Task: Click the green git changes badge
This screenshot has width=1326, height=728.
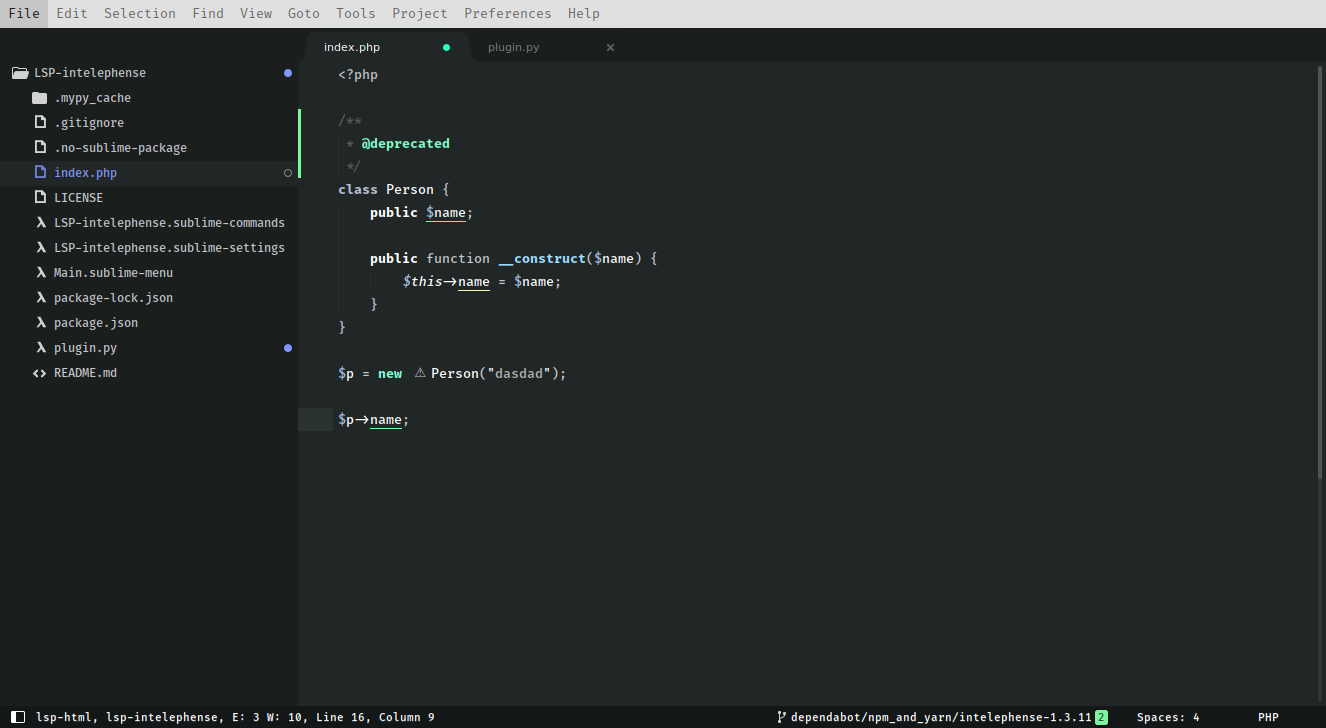Action: click(x=1101, y=717)
